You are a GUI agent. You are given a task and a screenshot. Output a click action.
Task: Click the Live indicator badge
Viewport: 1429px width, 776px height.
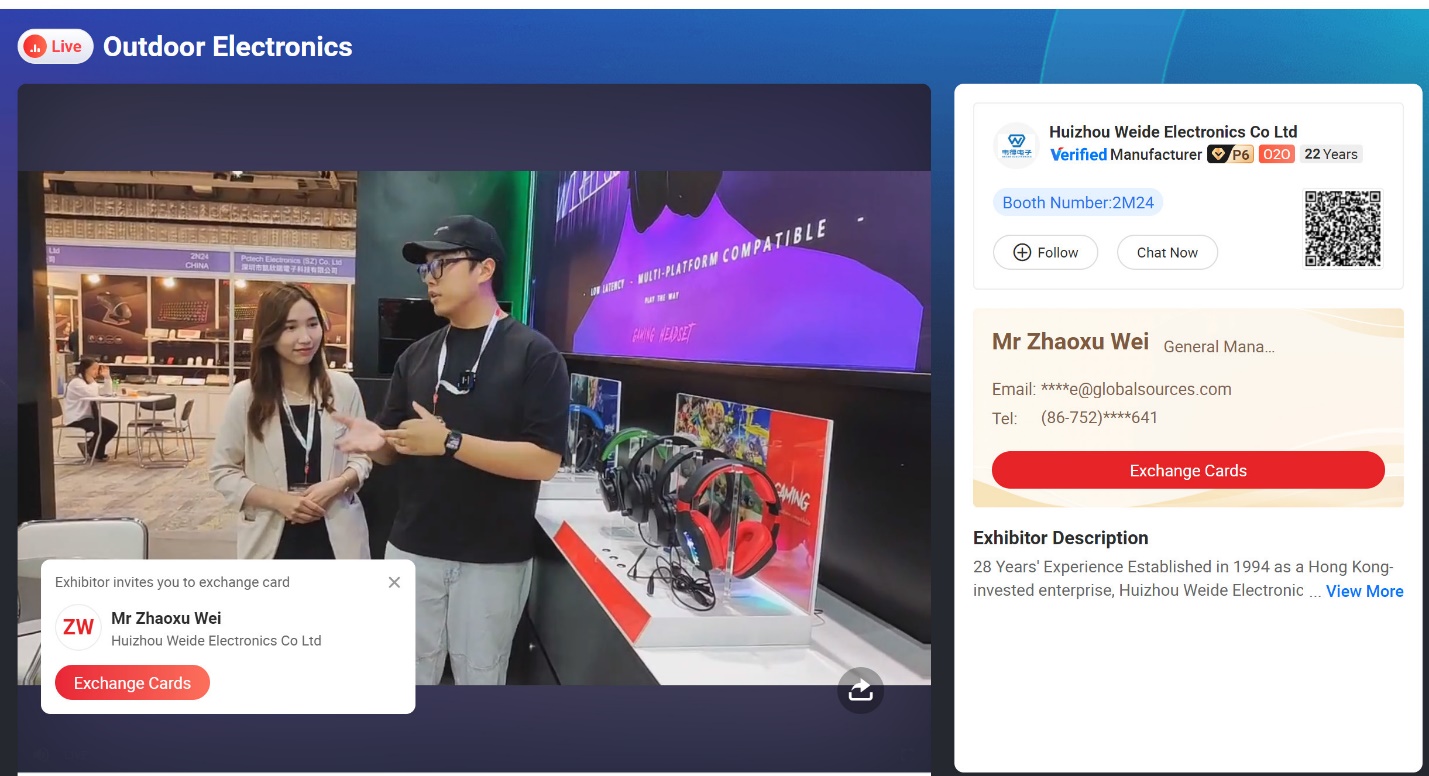click(x=56, y=46)
